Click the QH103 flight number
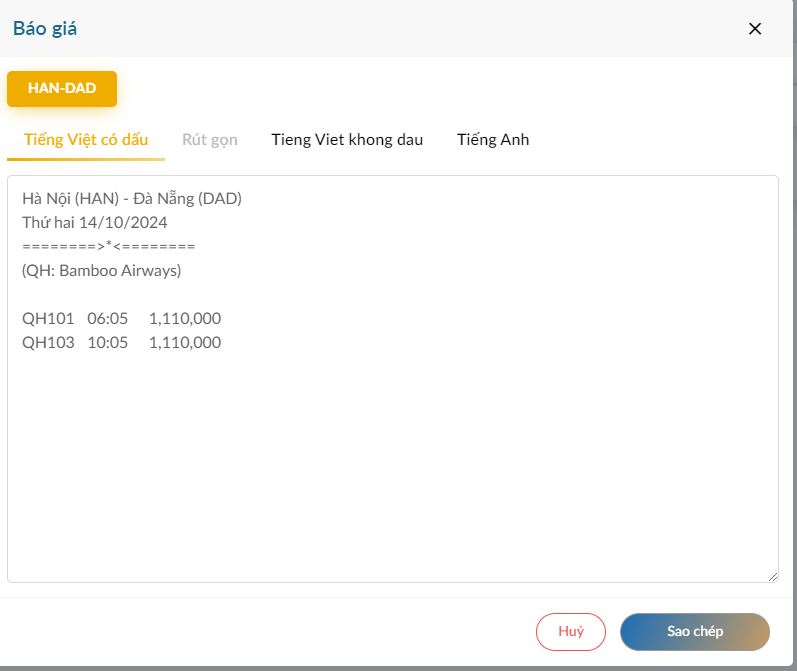 click(48, 342)
